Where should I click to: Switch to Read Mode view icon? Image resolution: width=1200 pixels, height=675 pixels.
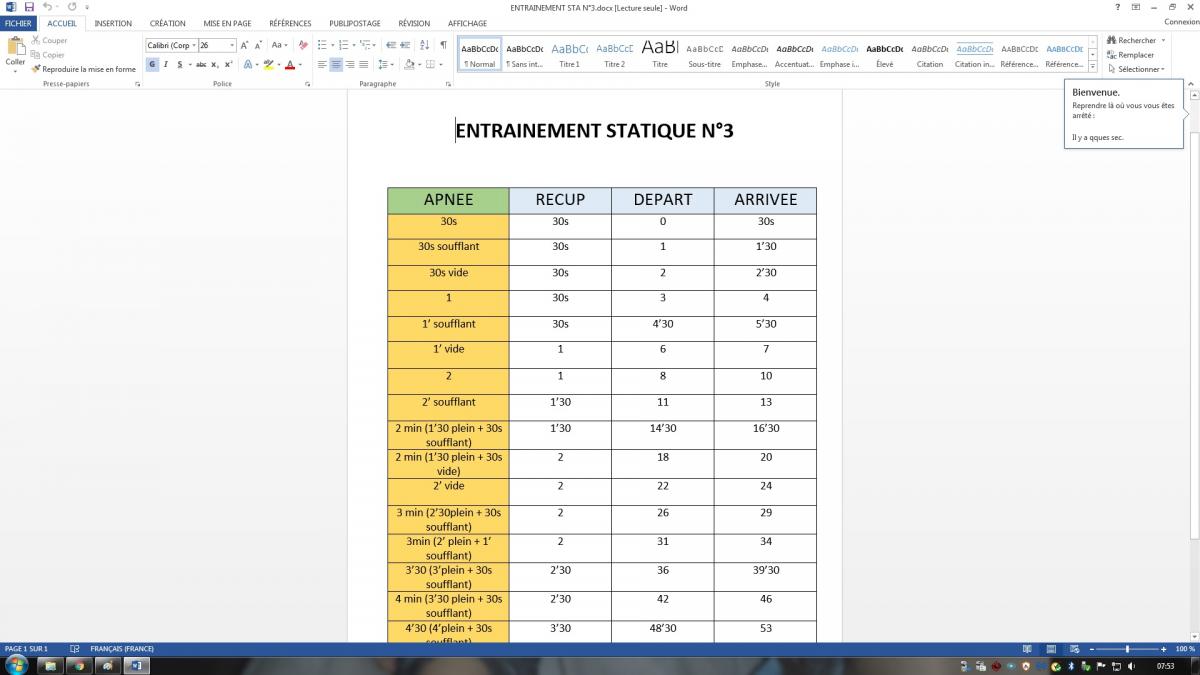pos(1027,649)
